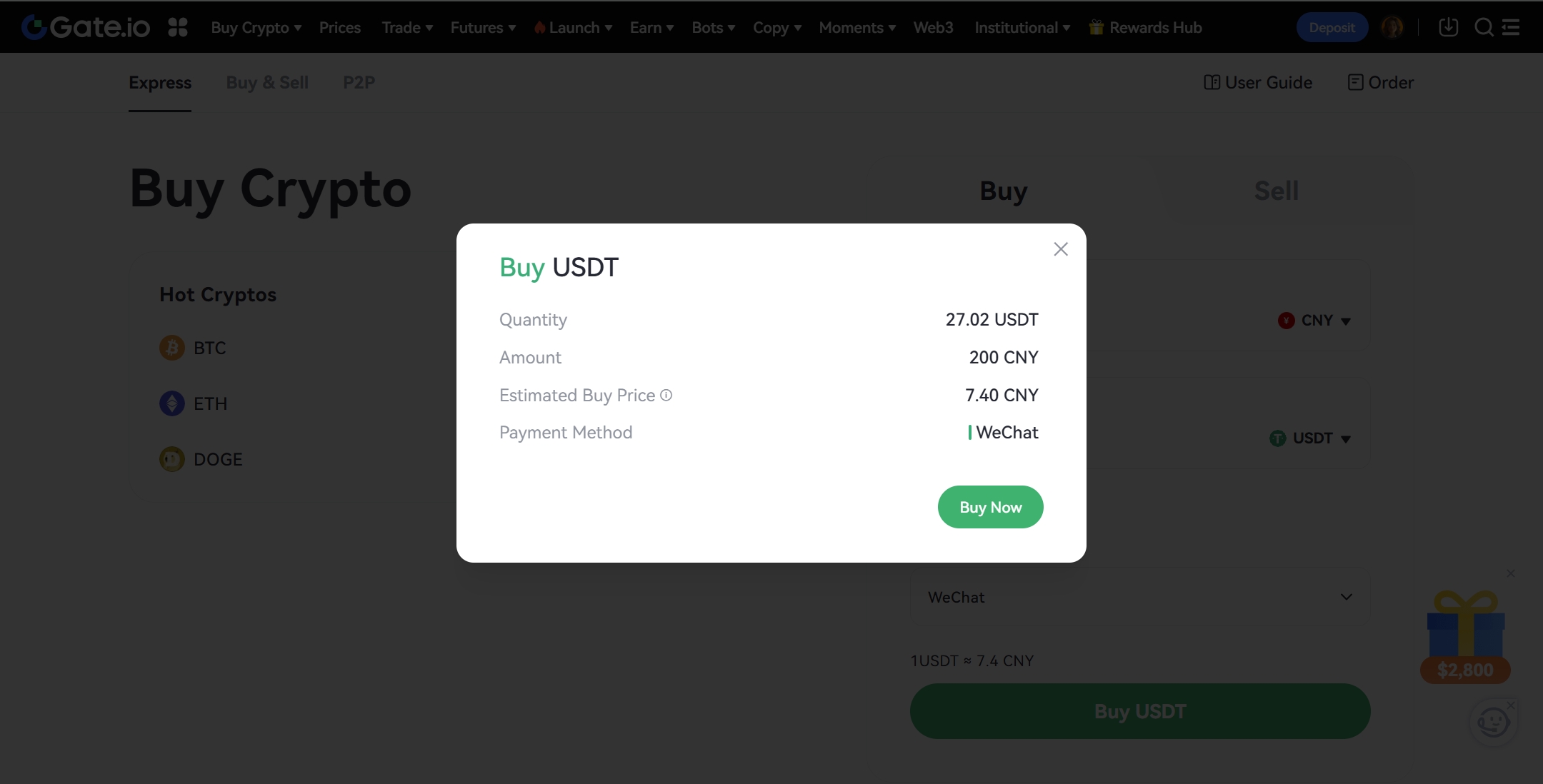
Task: Open the Buy Crypto menu
Action: coord(256,27)
